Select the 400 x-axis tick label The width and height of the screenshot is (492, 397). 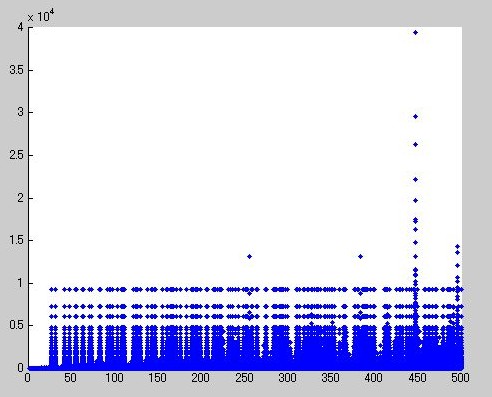(x=373, y=378)
